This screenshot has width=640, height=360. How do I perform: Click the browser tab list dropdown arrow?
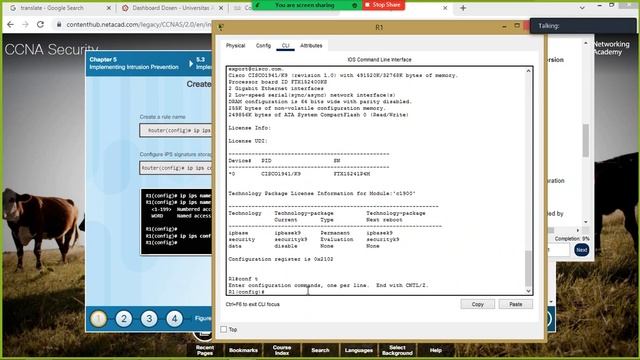pyautogui.click(x=582, y=8)
